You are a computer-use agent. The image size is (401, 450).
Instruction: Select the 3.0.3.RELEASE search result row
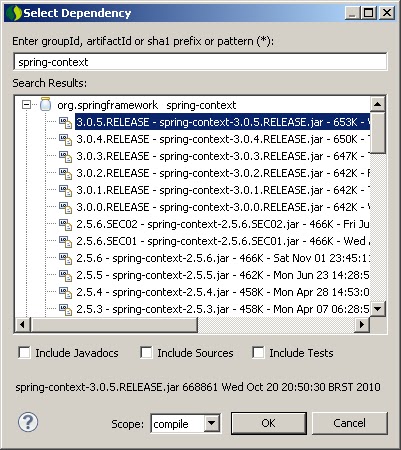coord(222,156)
